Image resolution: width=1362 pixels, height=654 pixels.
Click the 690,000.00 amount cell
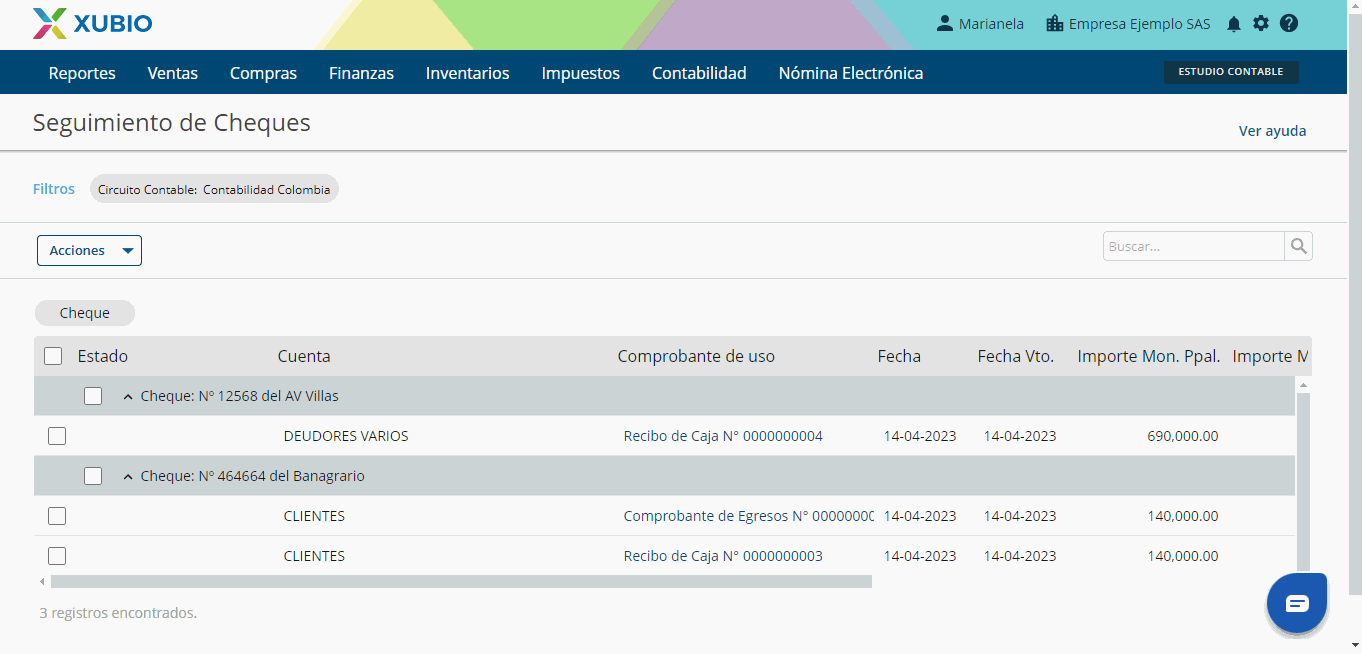[x=1183, y=436]
